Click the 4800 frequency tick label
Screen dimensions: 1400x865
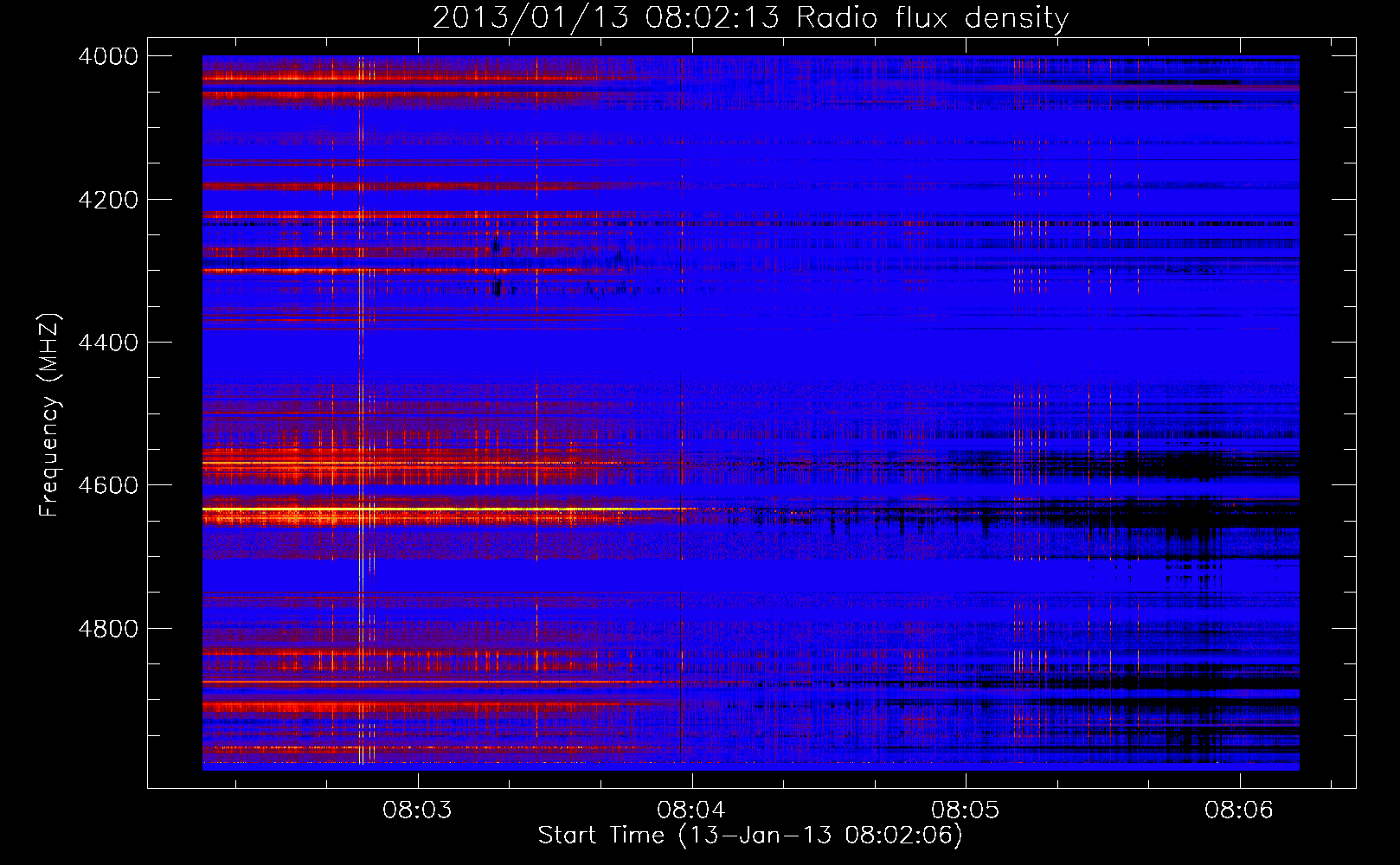(108, 629)
